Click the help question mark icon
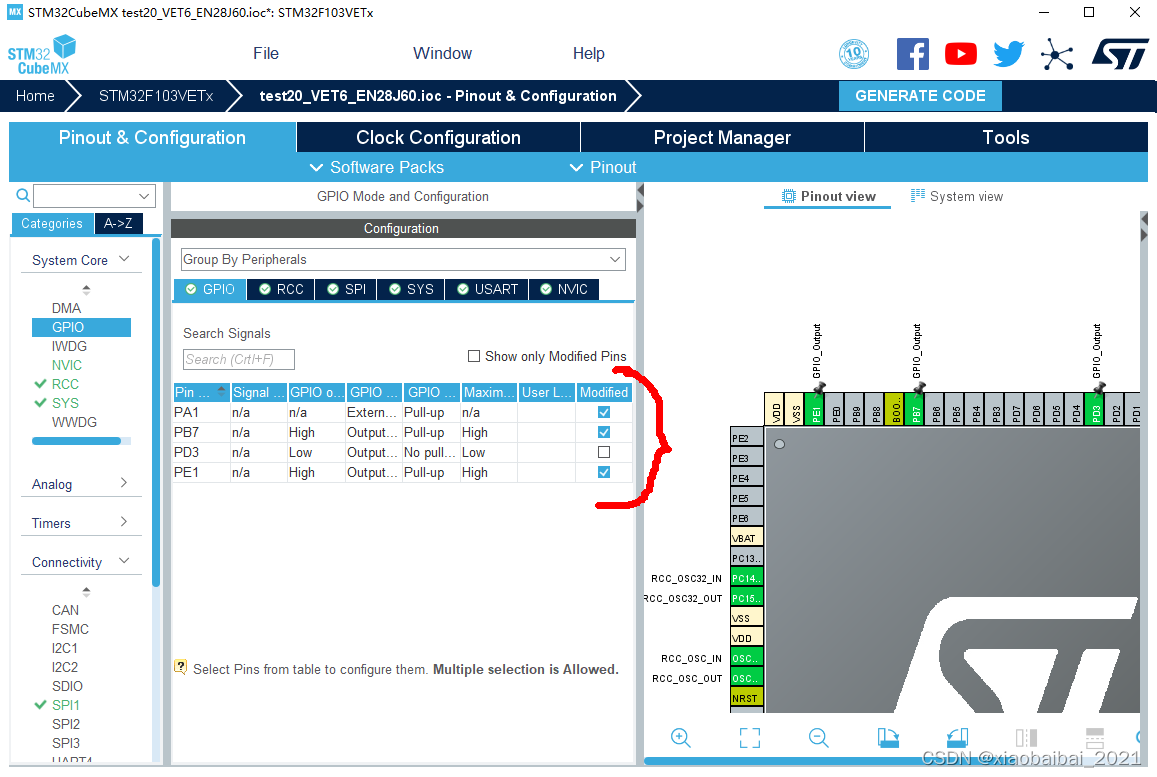 point(180,666)
